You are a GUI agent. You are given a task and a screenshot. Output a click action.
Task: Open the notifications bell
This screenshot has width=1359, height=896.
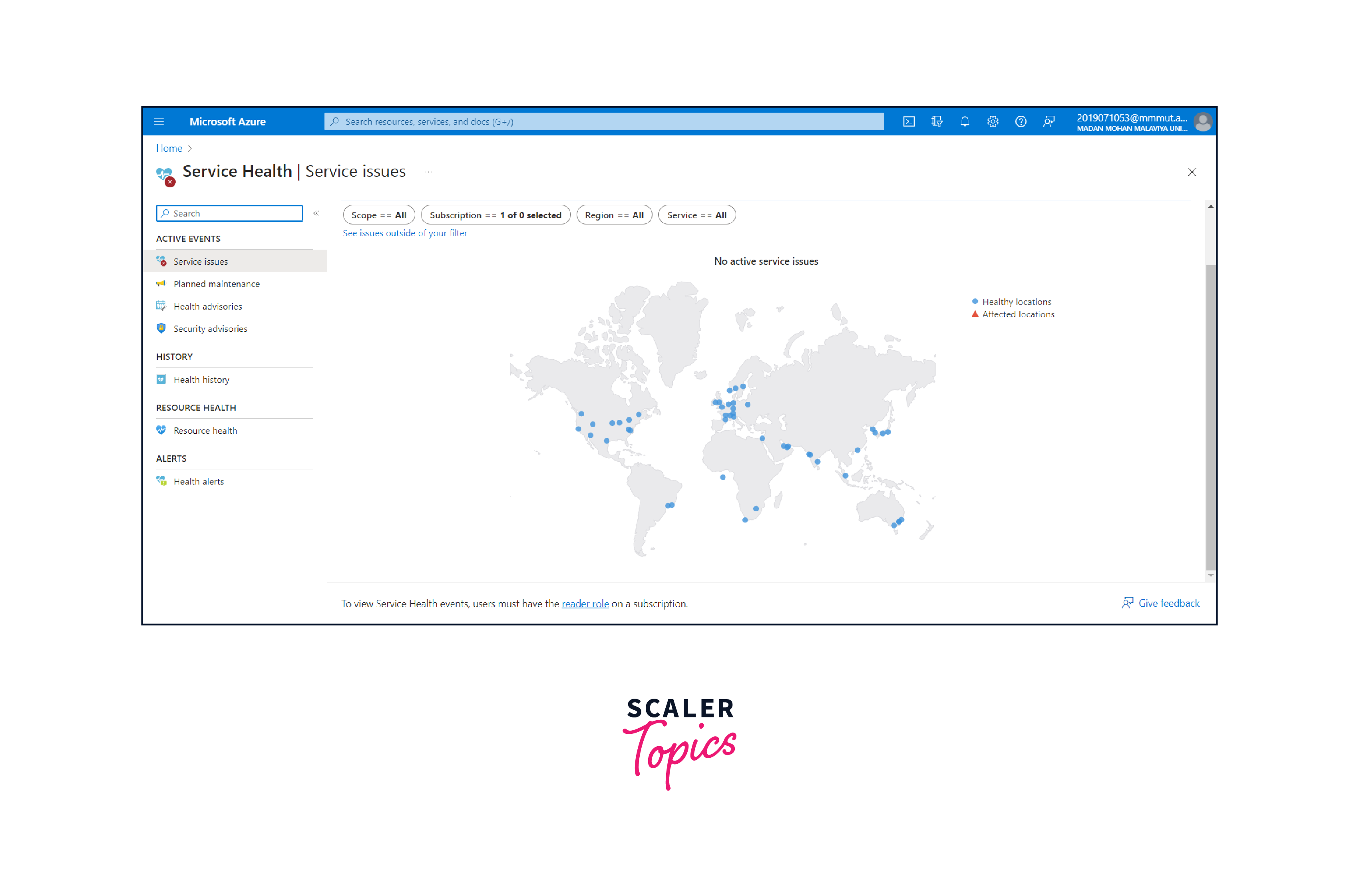[x=964, y=122]
